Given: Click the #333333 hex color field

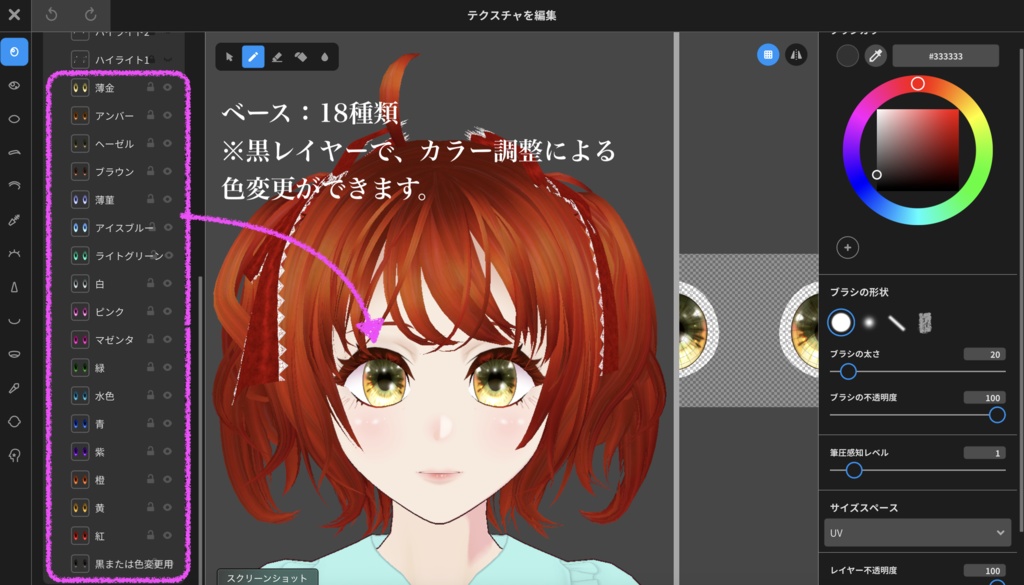Looking at the screenshot, I should [x=945, y=56].
